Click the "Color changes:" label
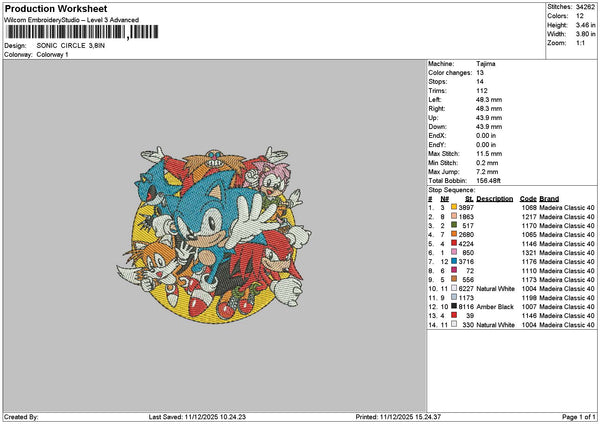The height and width of the screenshot is (424, 600). coord(450,73)
